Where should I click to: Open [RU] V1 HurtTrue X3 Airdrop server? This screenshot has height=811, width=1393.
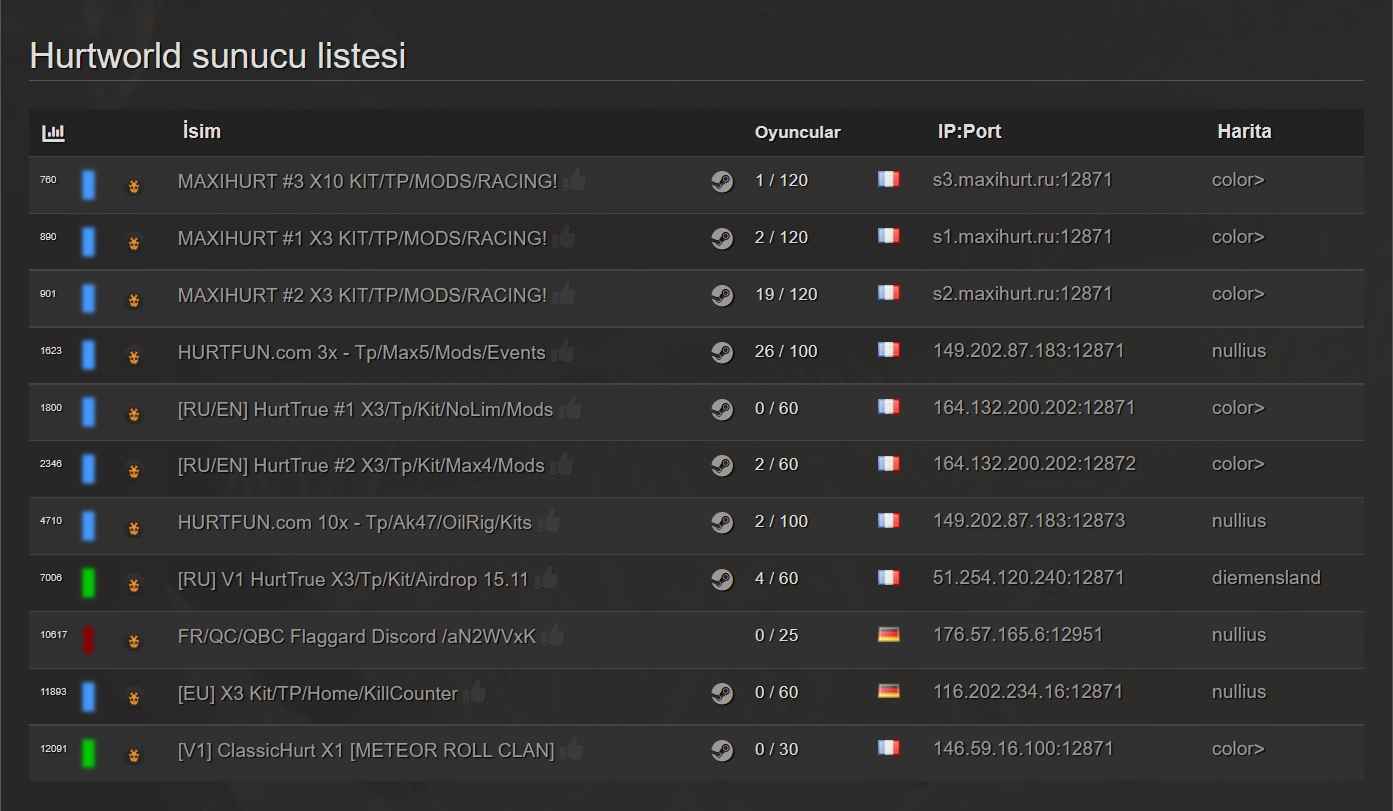(352, 579)
